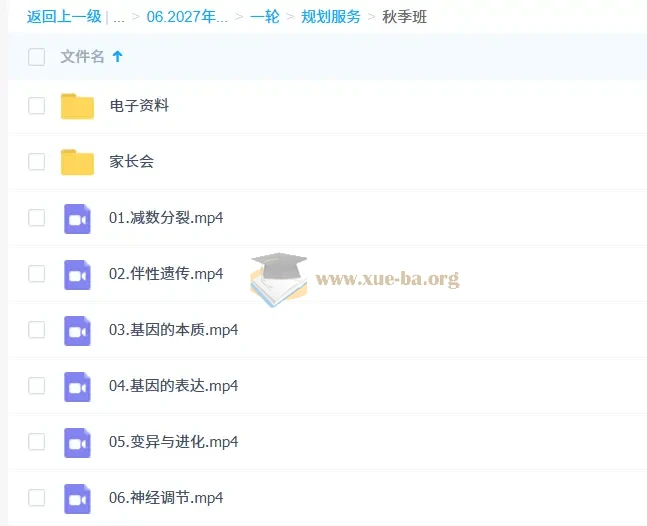Click video icon for 03.基因的本质.mp4

click(77, 331)
